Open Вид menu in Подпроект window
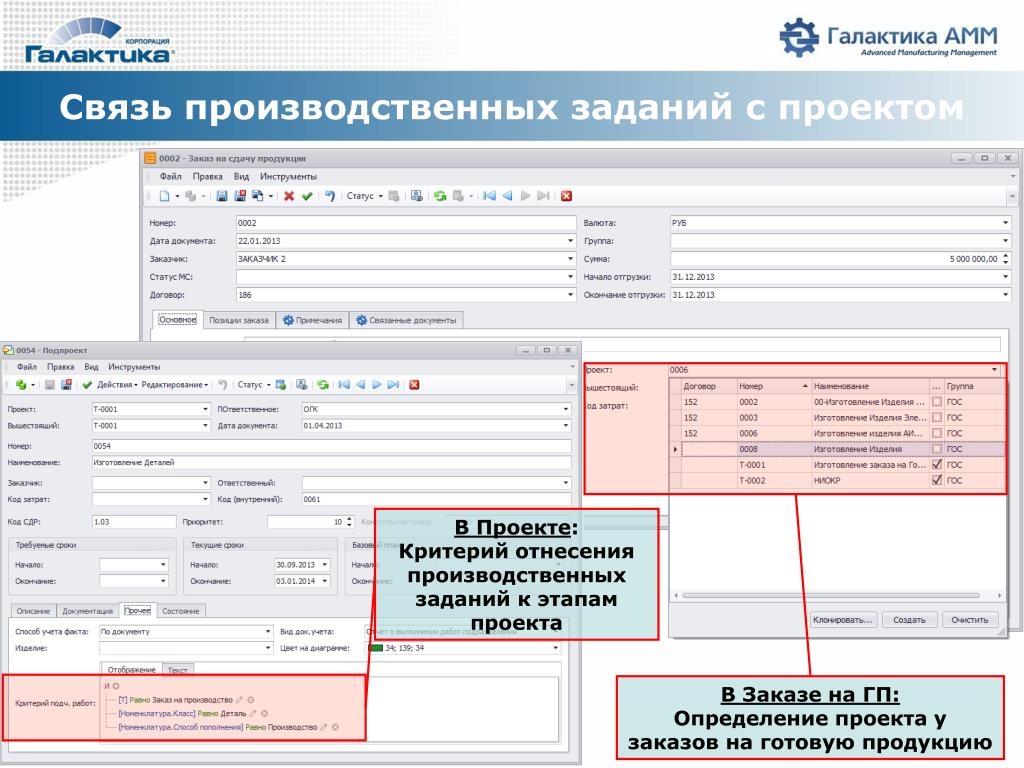 point(91,367)
